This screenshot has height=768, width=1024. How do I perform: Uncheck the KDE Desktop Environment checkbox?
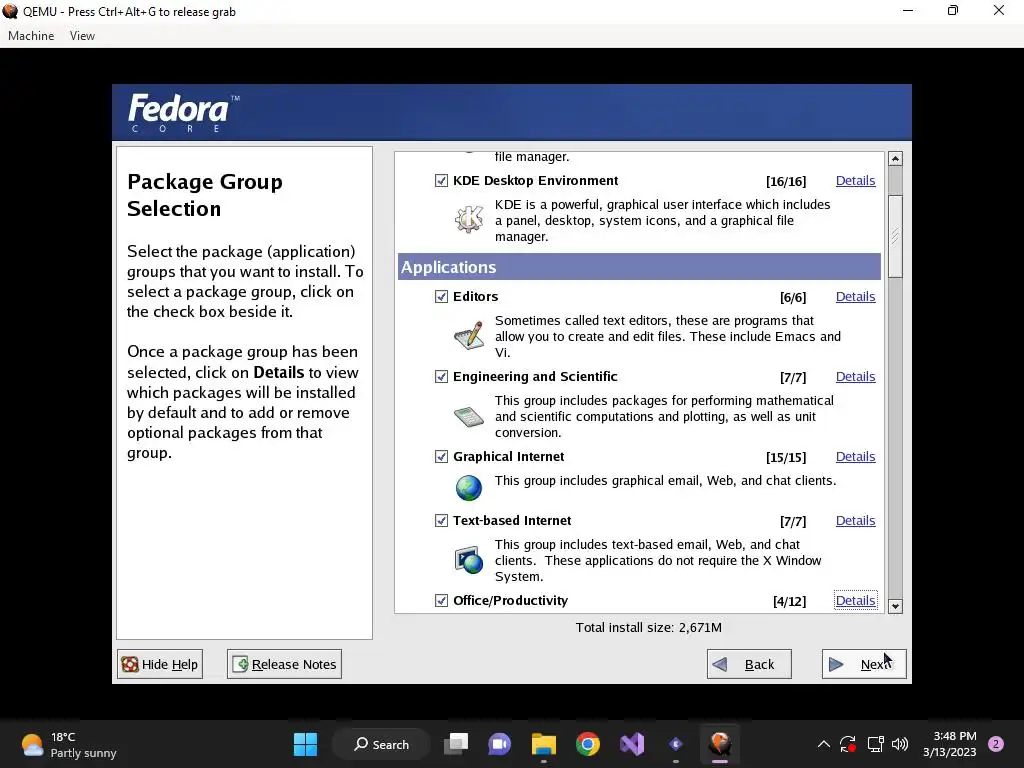click(x=441, y=181)
